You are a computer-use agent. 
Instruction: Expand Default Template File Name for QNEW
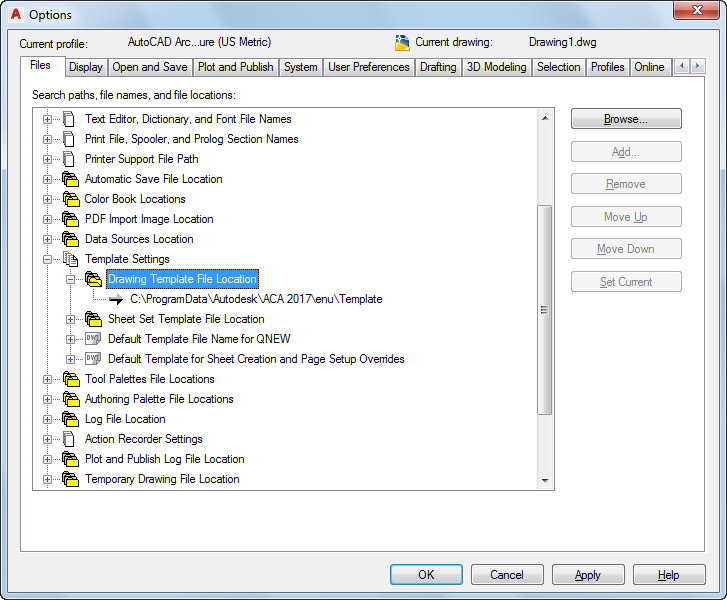(x=70, y=339)
